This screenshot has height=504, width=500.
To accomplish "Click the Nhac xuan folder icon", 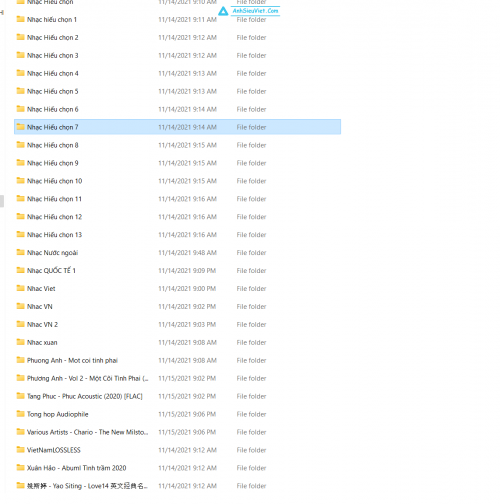I will click(21, 342).
